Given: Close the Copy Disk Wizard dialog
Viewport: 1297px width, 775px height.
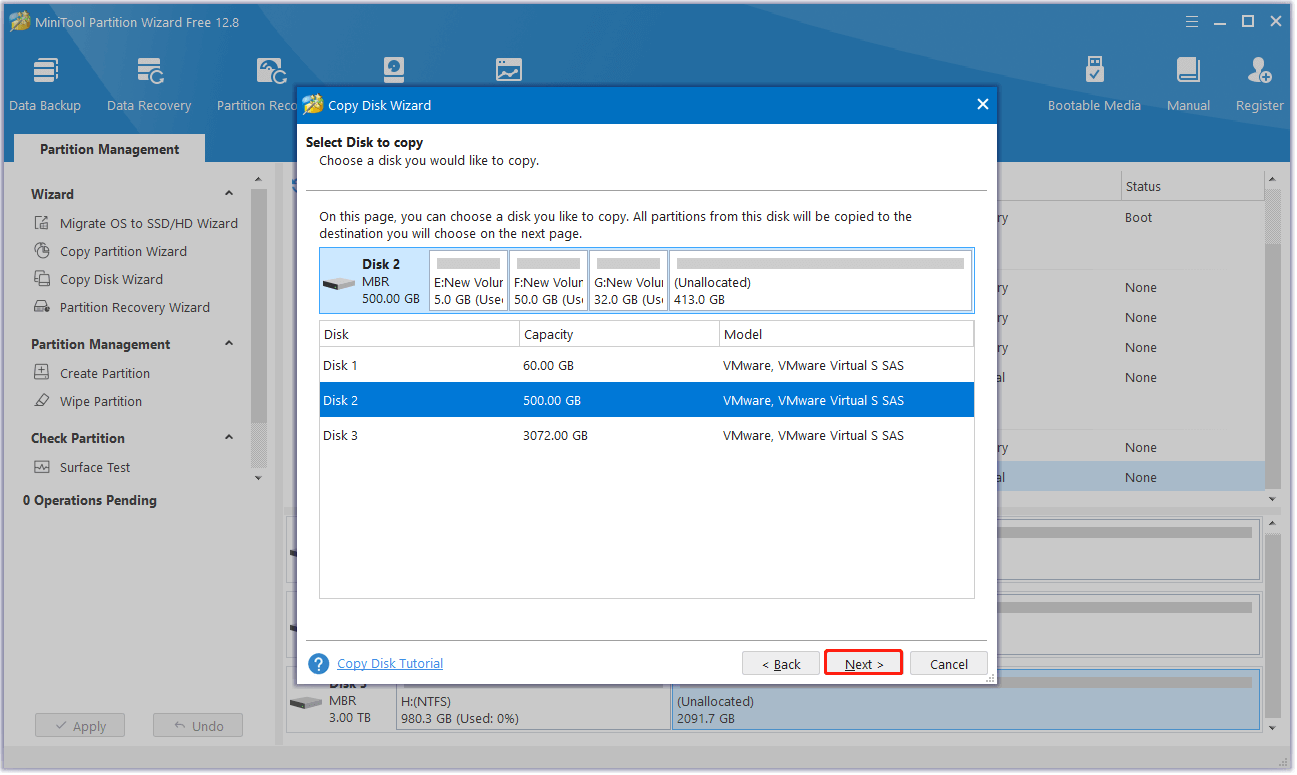Looking at the screenshot, I should click(982, 104).
